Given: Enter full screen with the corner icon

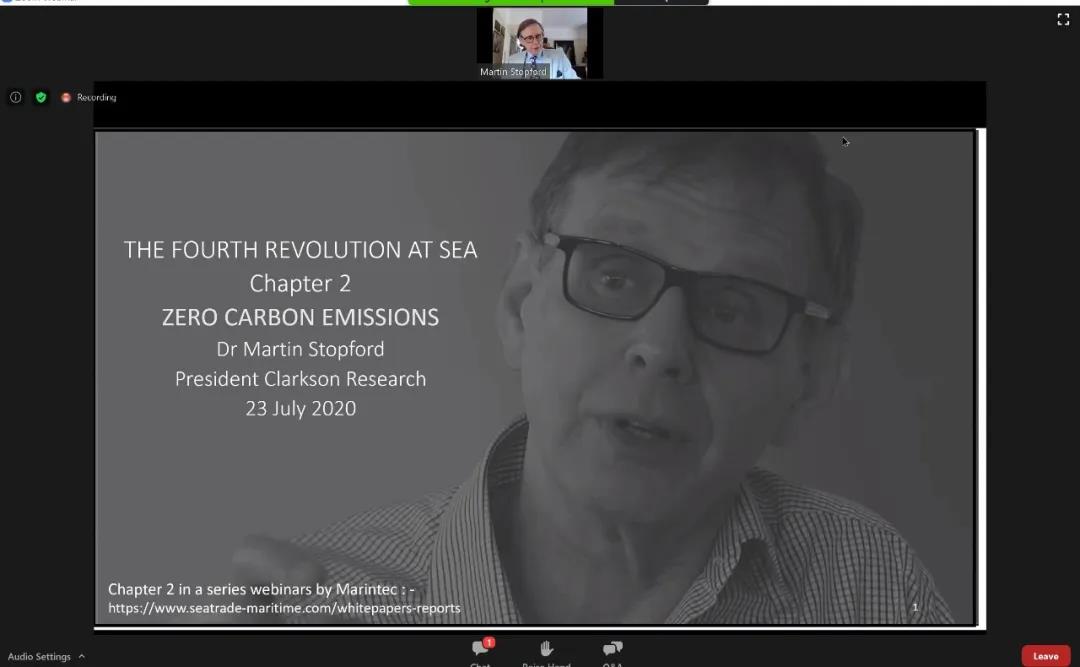Looking at the screenshot, I should 1063,19.
